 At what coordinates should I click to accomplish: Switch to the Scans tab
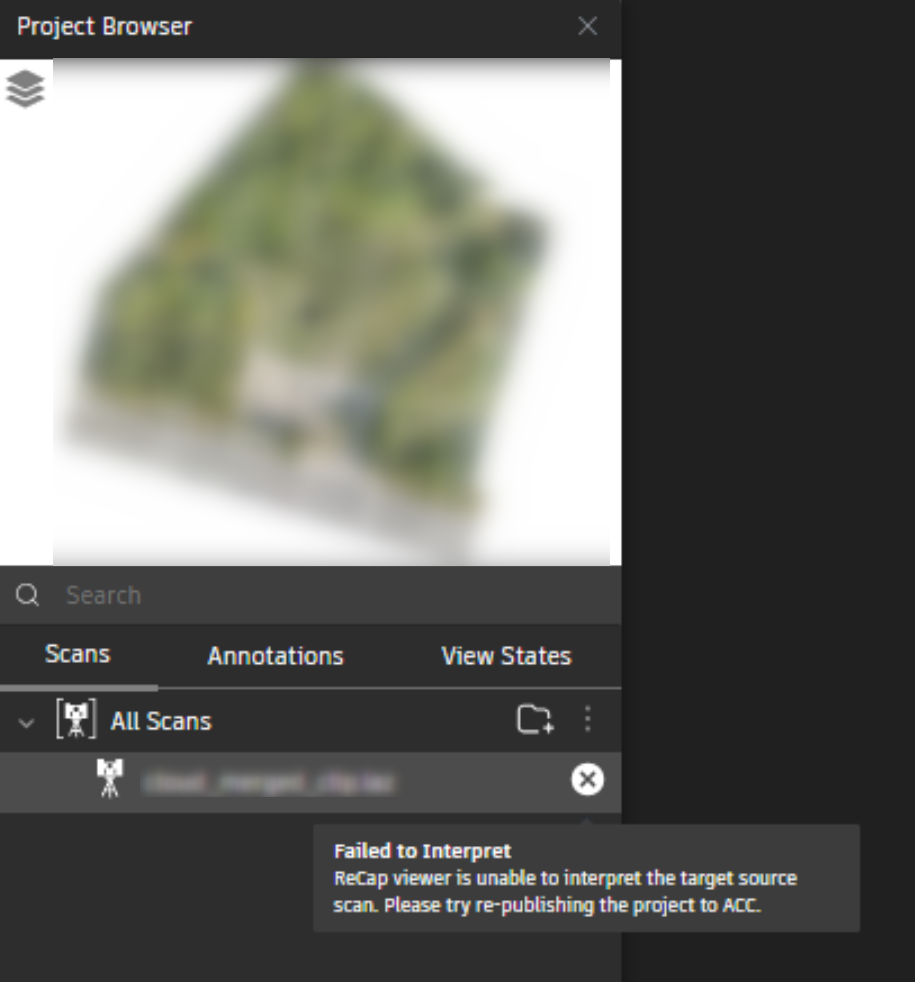pos(78,654)
